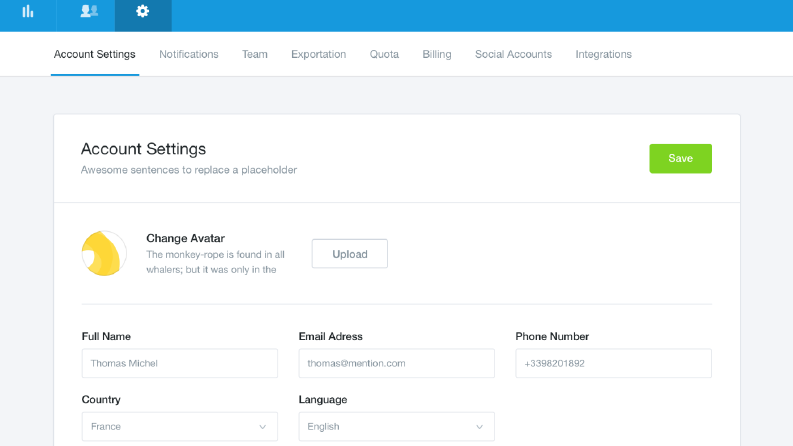Viewport: 793px width, 446px height.
Task: Click the yellow avatar image
Action: click(x=104, y=253)
